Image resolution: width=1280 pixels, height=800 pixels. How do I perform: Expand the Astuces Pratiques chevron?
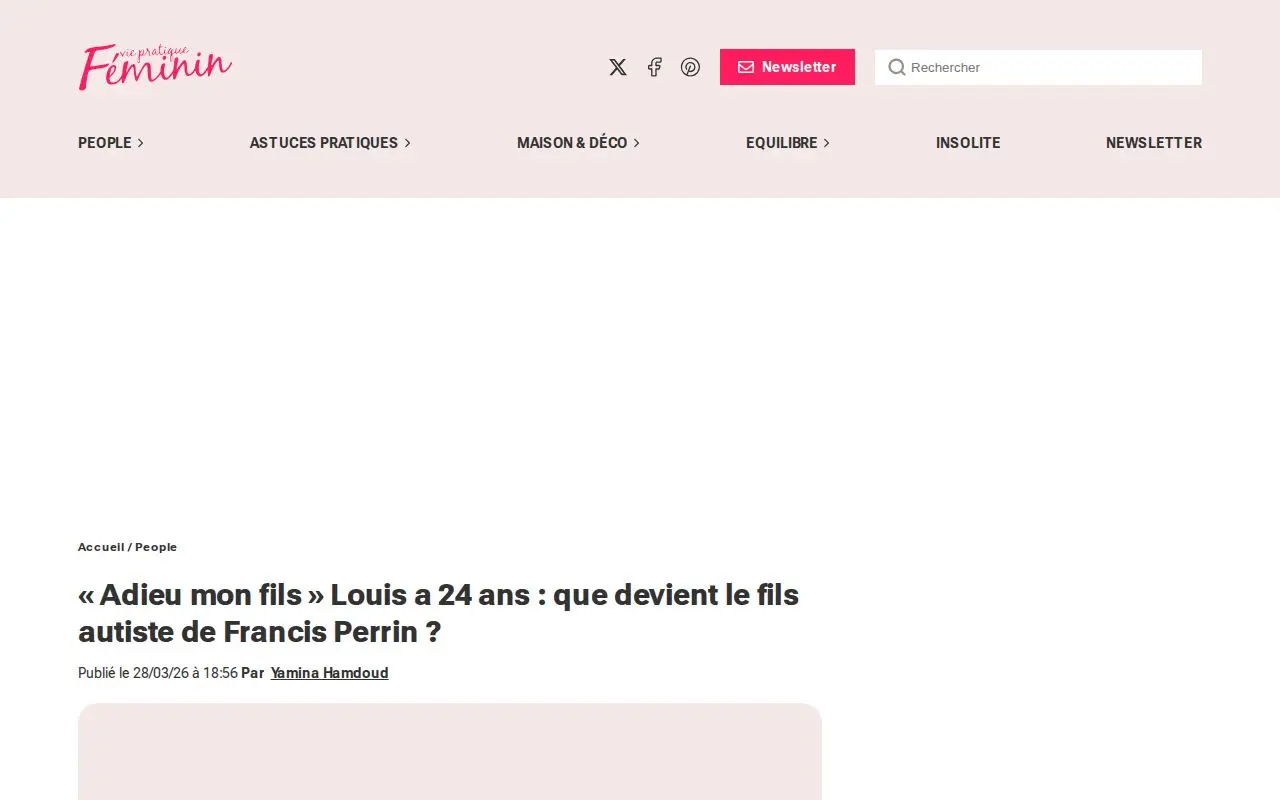(x=407, y=143)
